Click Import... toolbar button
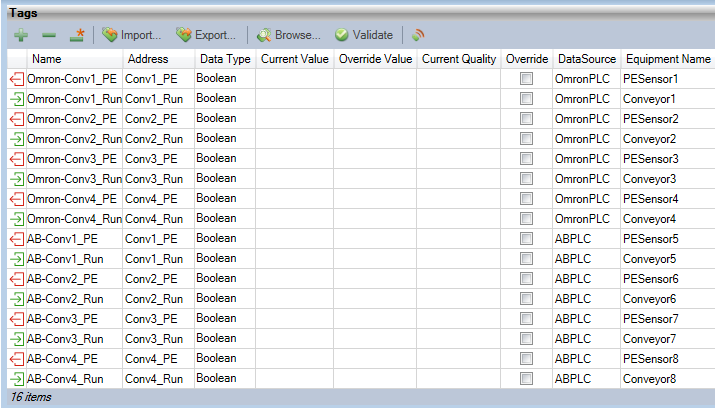The height and width of the screenshot is (408, 715). (x=131, y=35)
